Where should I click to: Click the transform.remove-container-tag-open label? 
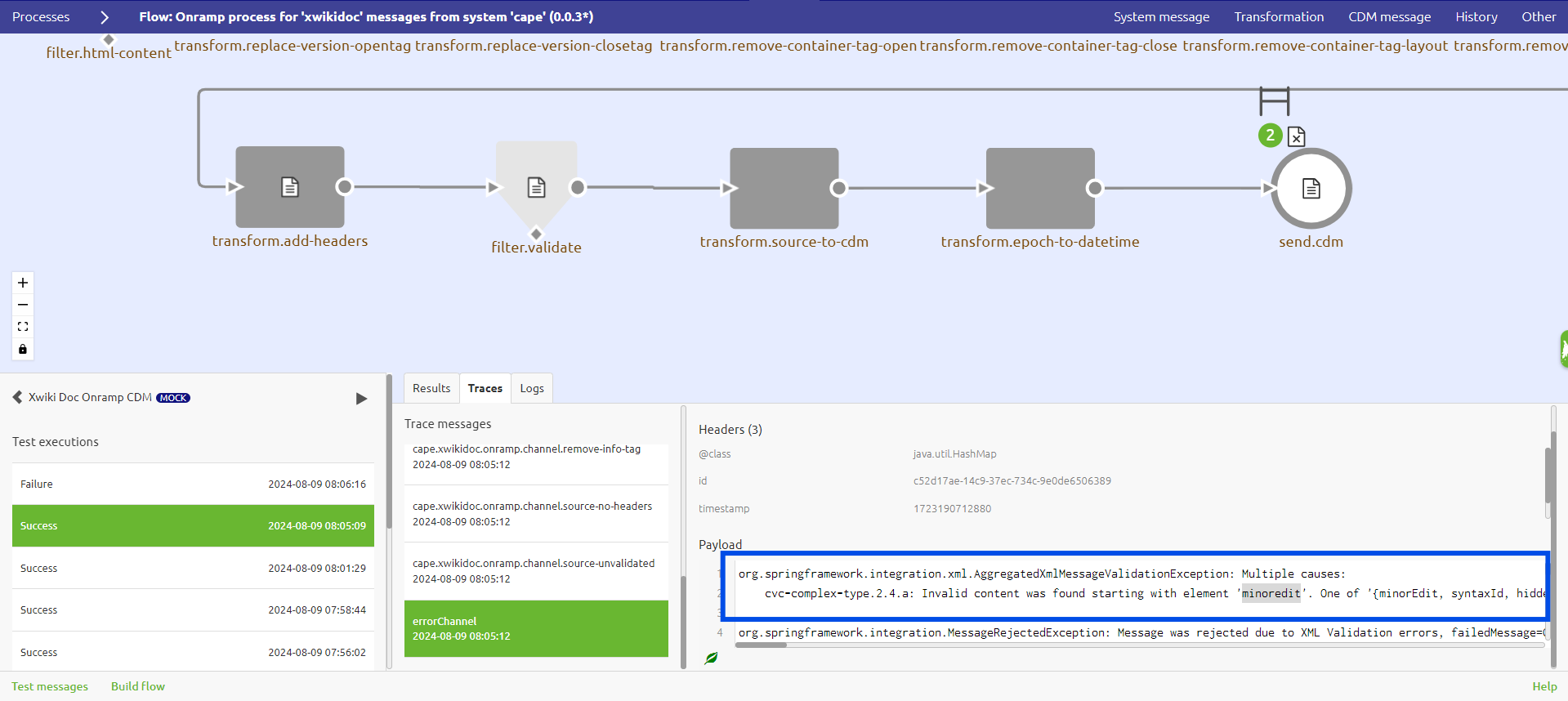pos(788,46)
